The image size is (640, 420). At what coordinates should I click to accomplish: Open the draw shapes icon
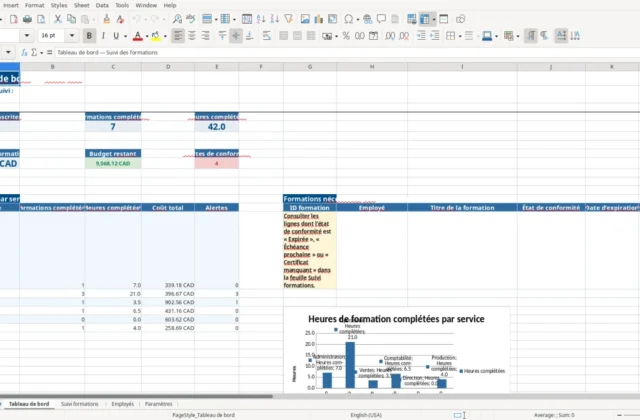(x=460, y=19)
